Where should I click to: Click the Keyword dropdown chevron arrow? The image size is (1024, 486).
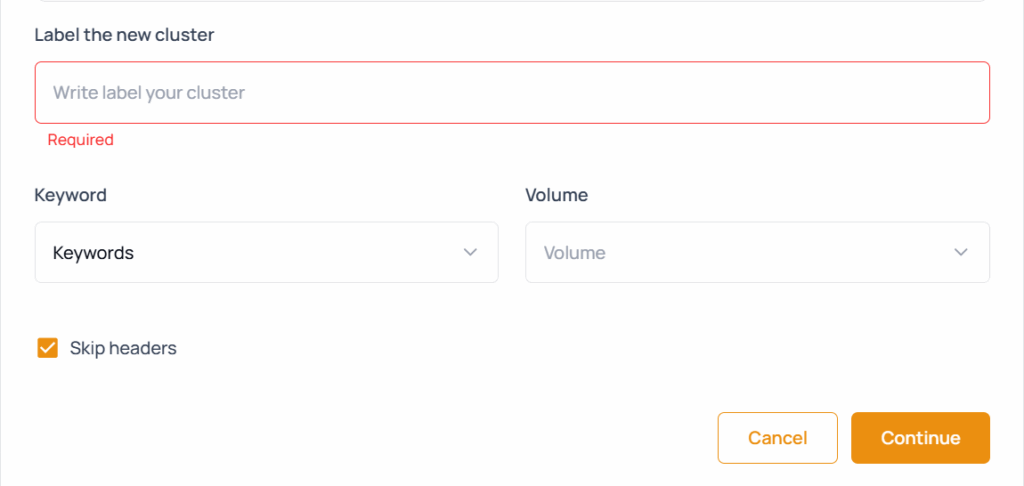(x=470, y=252)
